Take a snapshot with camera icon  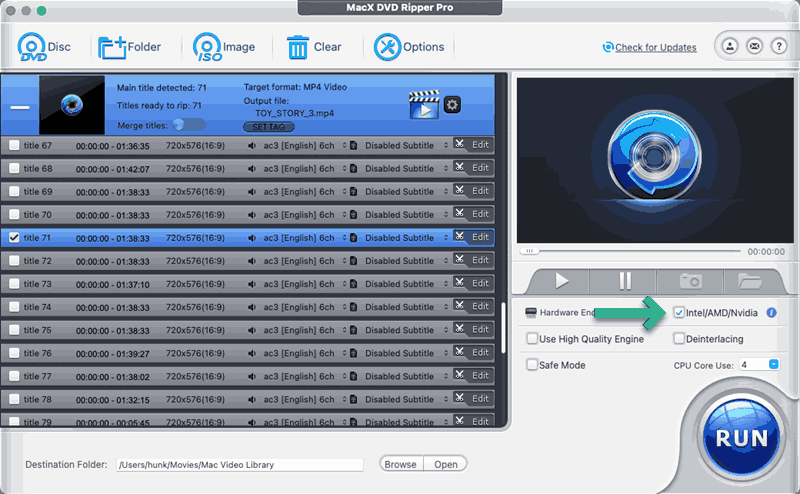pos(691,281)
